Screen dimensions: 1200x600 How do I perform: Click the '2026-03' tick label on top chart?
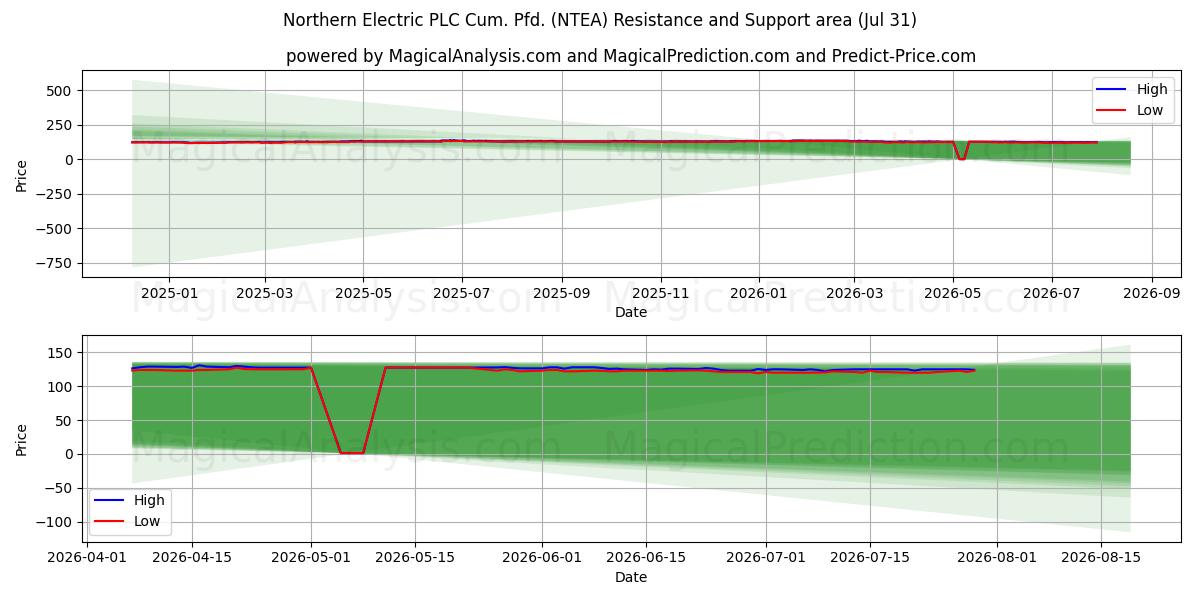853,292
